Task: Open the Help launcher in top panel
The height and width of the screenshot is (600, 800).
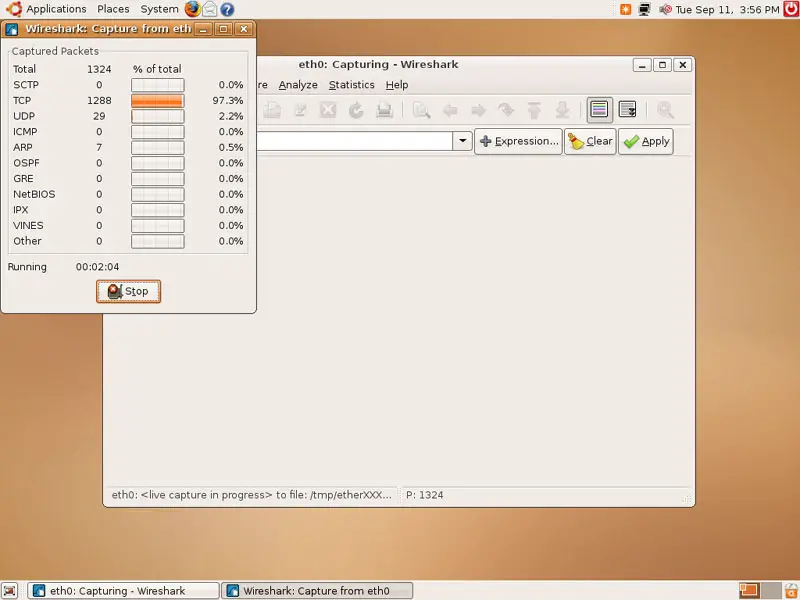Action: 227,9
